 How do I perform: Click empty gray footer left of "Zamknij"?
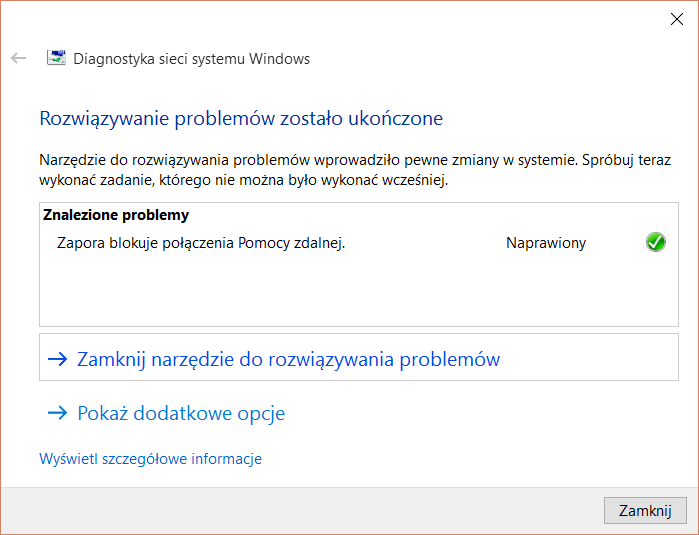[x=300, y=510]
